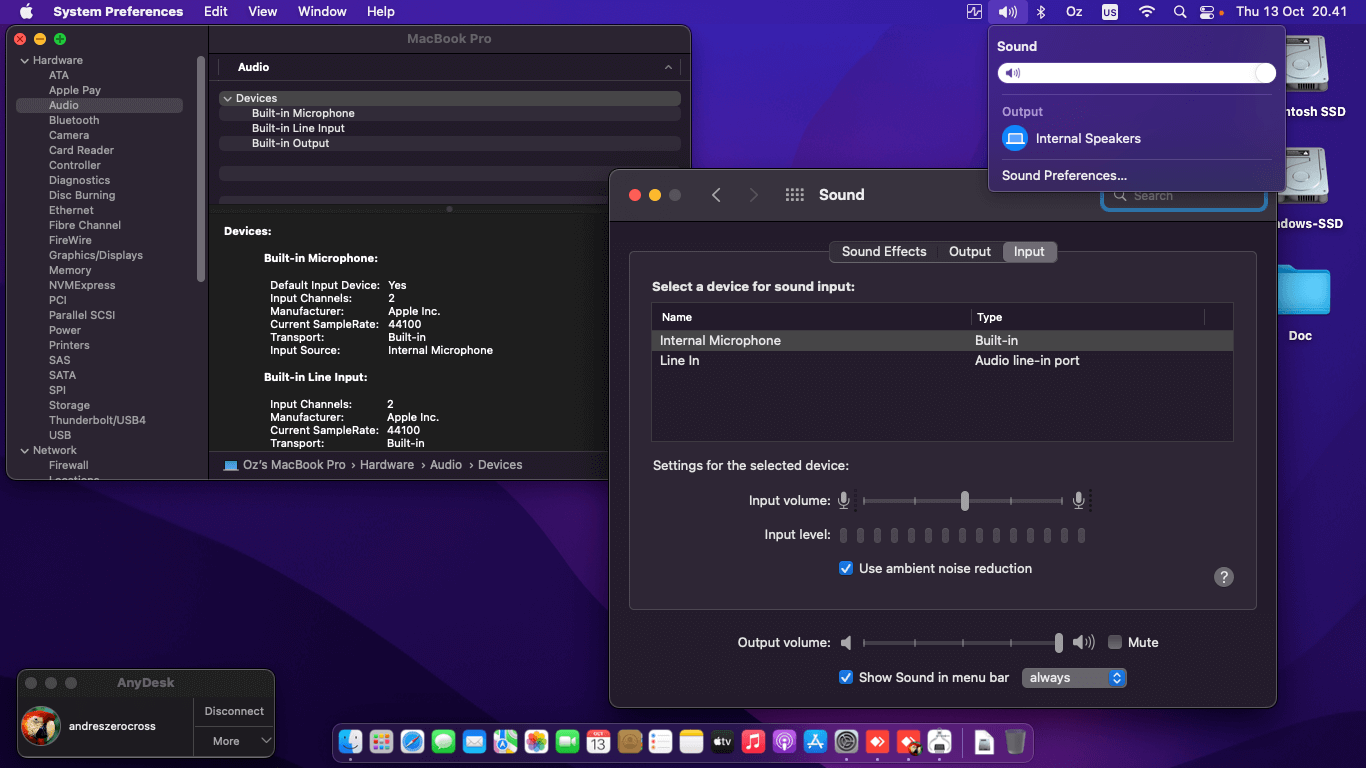Launch Notes from the Dock

691,742
